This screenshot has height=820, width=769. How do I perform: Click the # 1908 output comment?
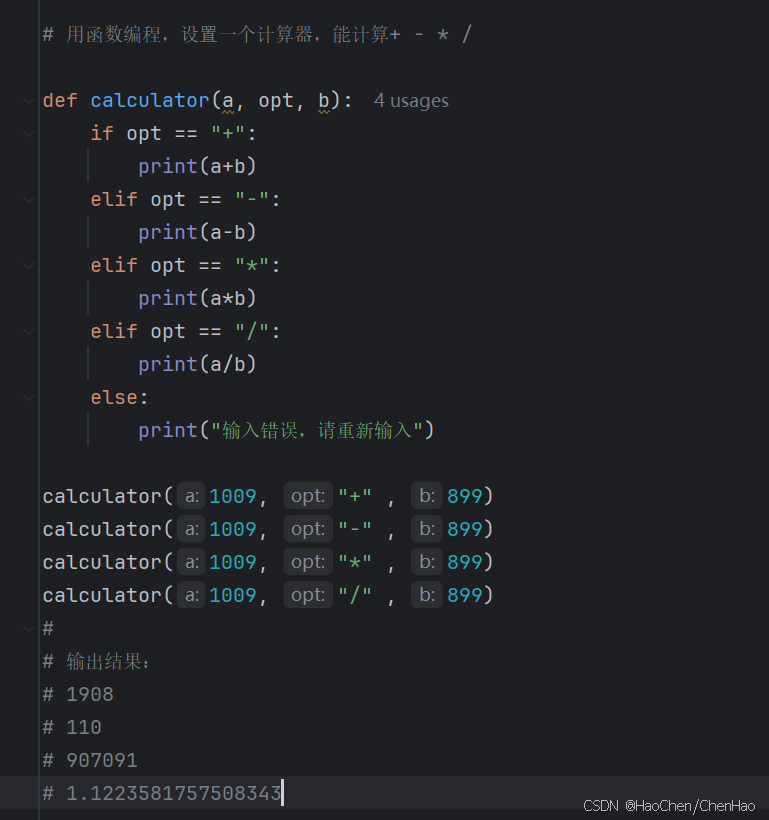point(78,694)
